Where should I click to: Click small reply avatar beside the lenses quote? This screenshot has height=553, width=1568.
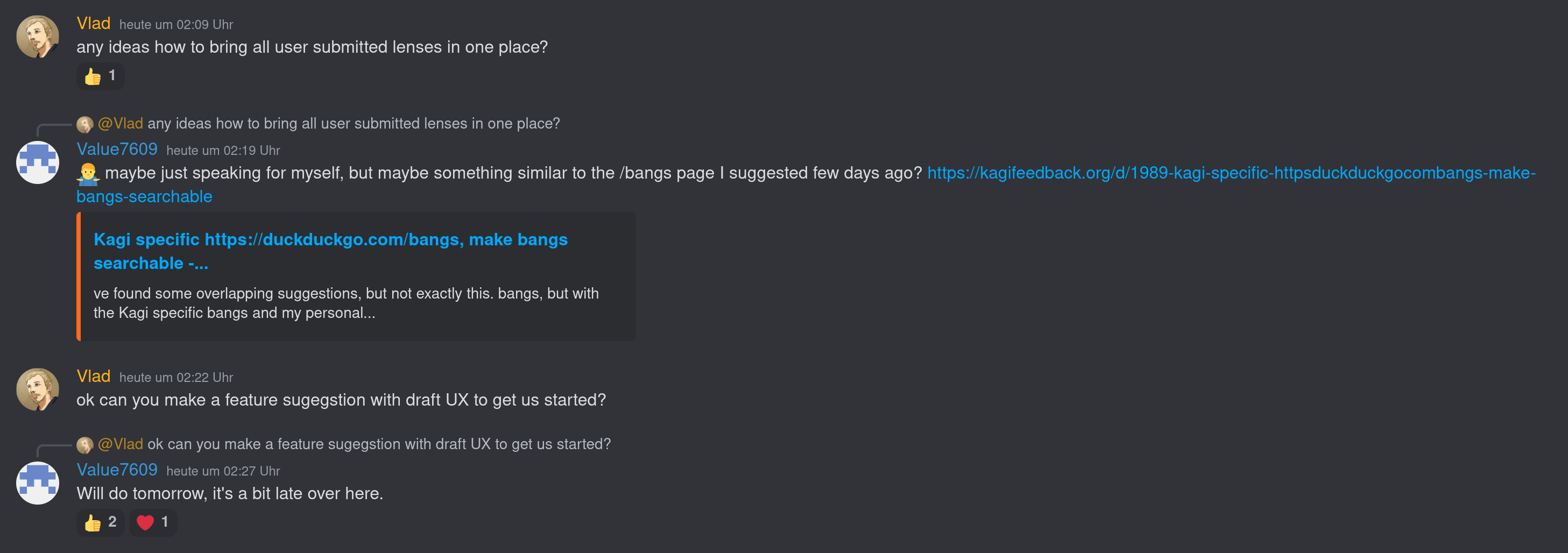tap(84, 124)
